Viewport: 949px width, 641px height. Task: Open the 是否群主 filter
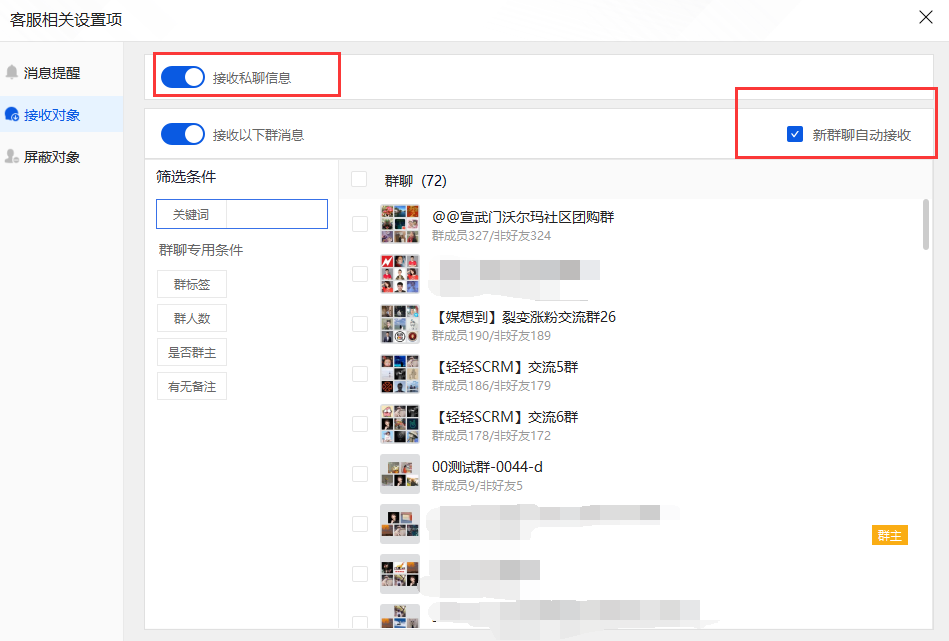[192, 352]
